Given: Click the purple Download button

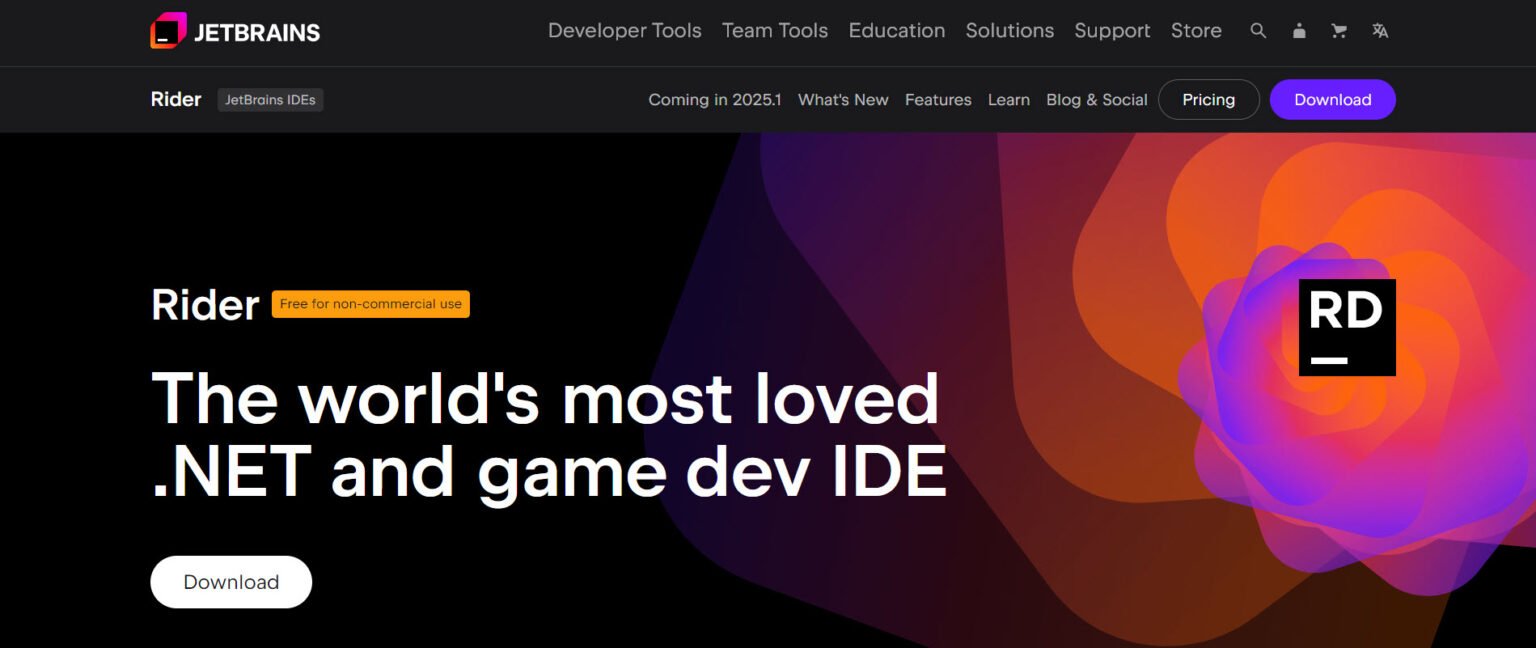Looking at the screenshot, I should point(1332,99).
